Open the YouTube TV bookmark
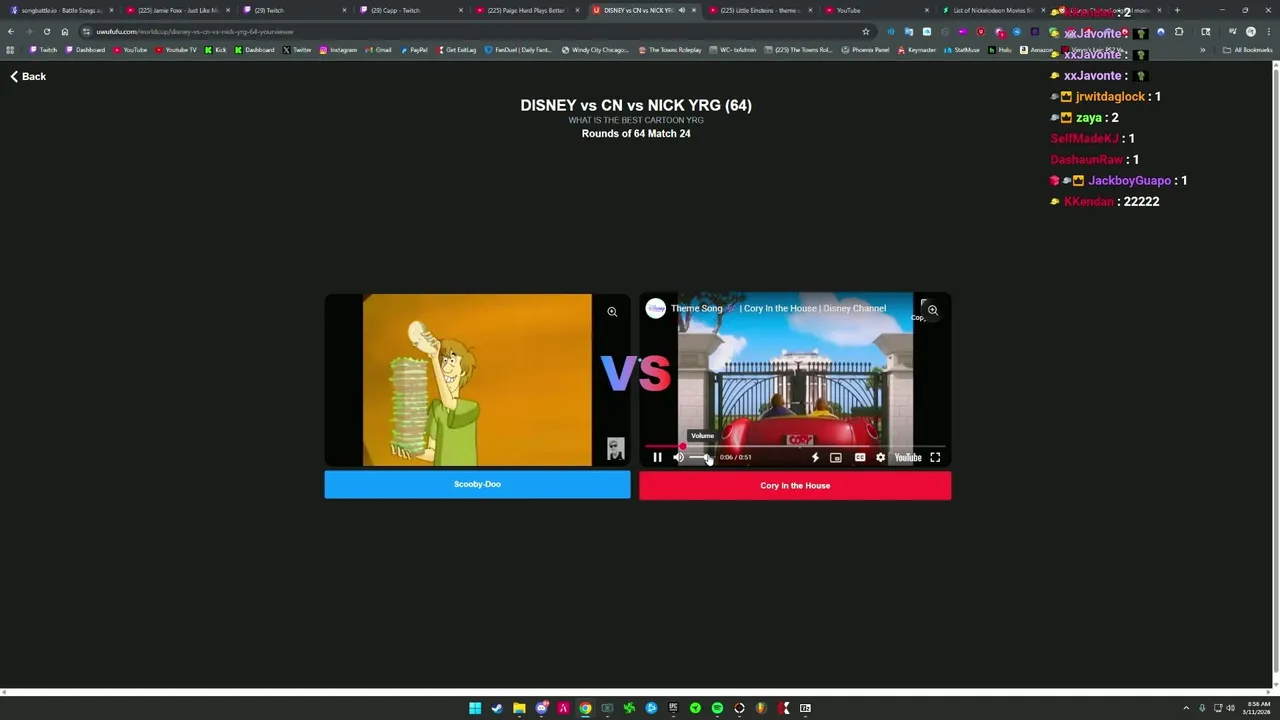The width and height of the screenshot is (1280, 720). tap(175, 50)
